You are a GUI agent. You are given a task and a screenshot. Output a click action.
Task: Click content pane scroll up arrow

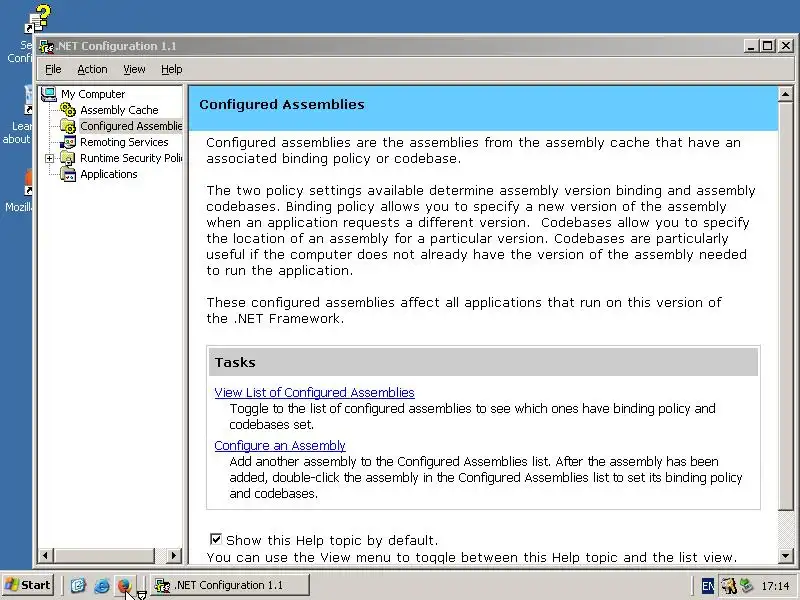coord(786,94)
